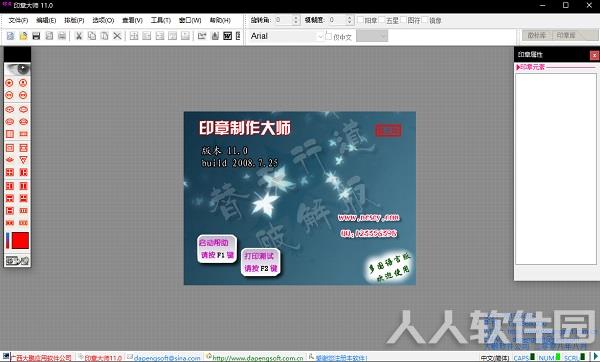Click the blue-red gradient color bar
600x362 pixels.
pos(8,240)
